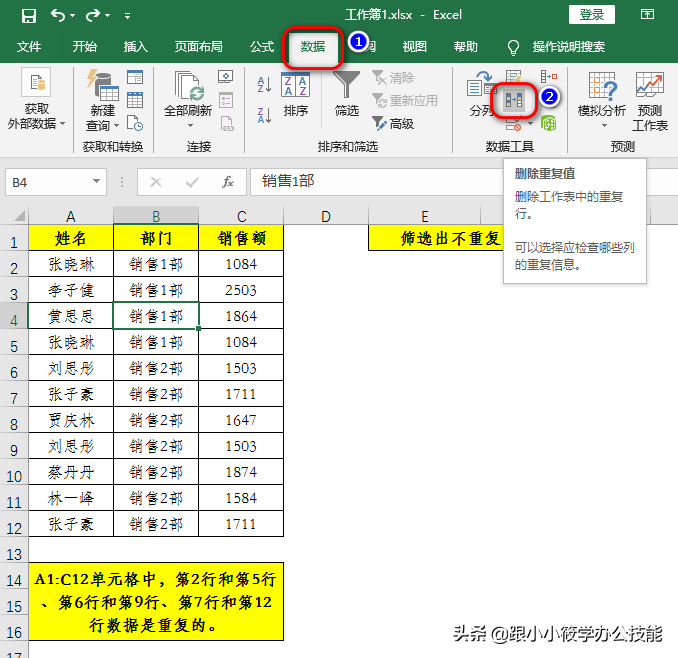Click the connection Properties icon
This screenshot has width=678, height=658.
226,100
